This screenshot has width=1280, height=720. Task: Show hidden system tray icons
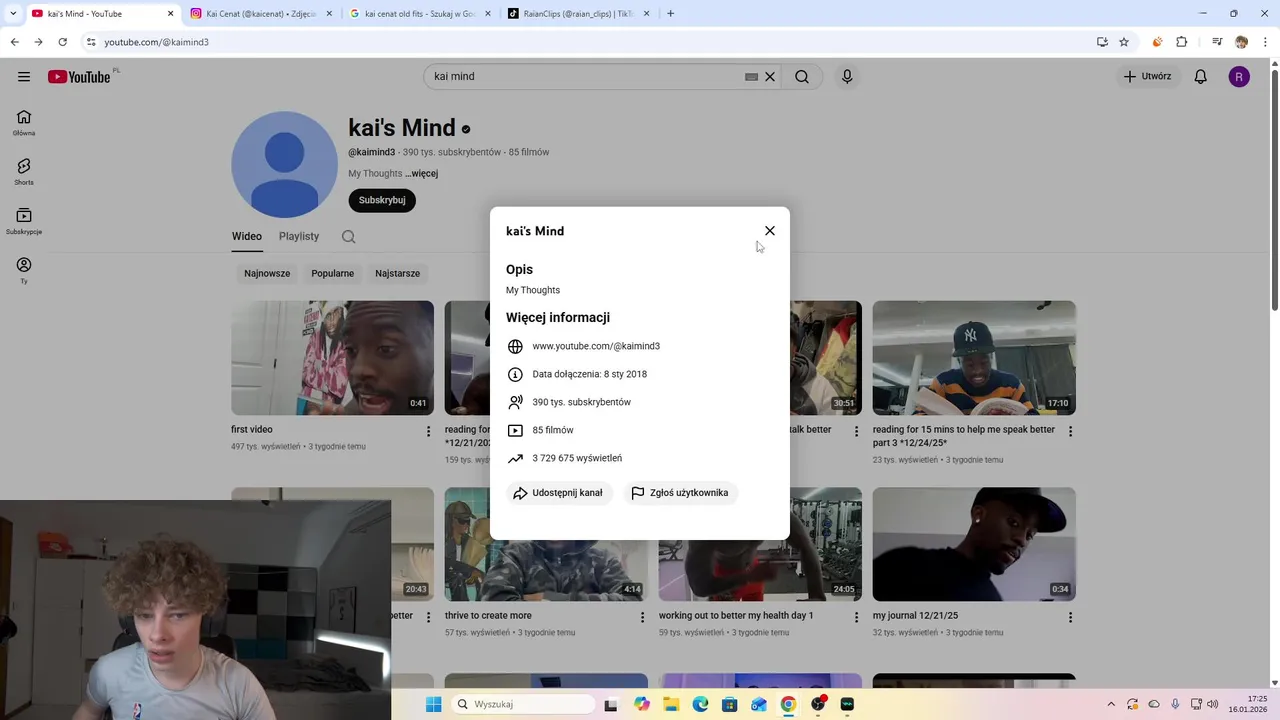1111,704
